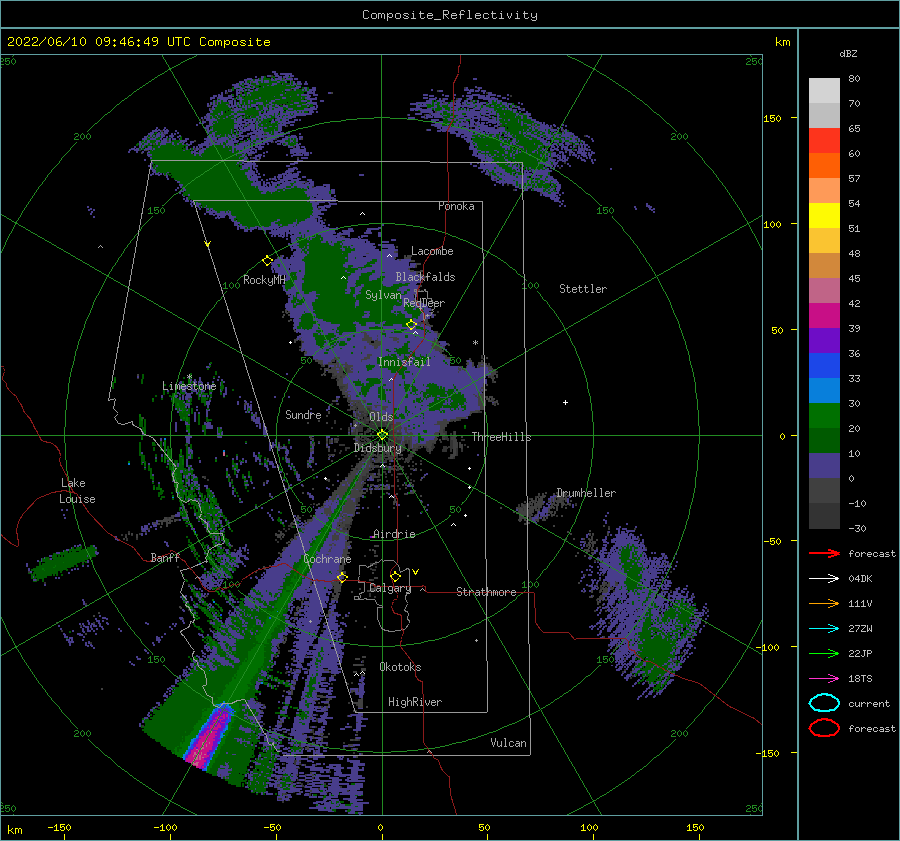Click the Lake Louise label

[77, 491]
